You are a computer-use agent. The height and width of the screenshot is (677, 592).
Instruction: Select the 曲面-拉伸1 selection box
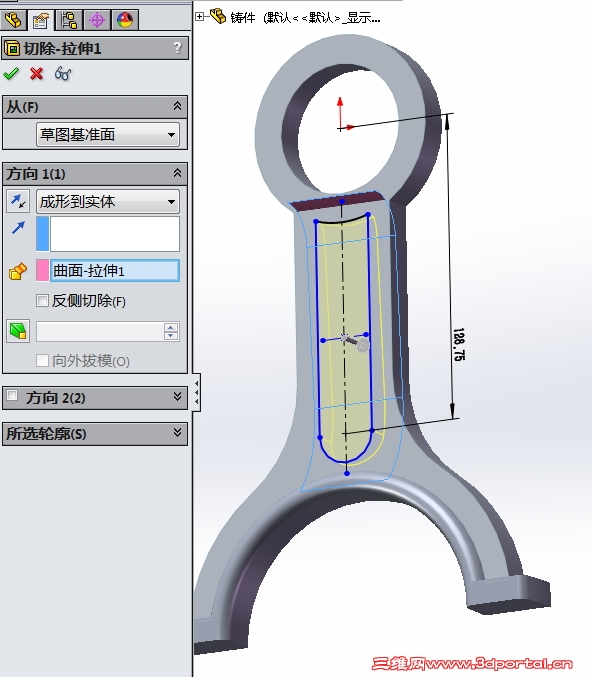(x=115, y=271)
